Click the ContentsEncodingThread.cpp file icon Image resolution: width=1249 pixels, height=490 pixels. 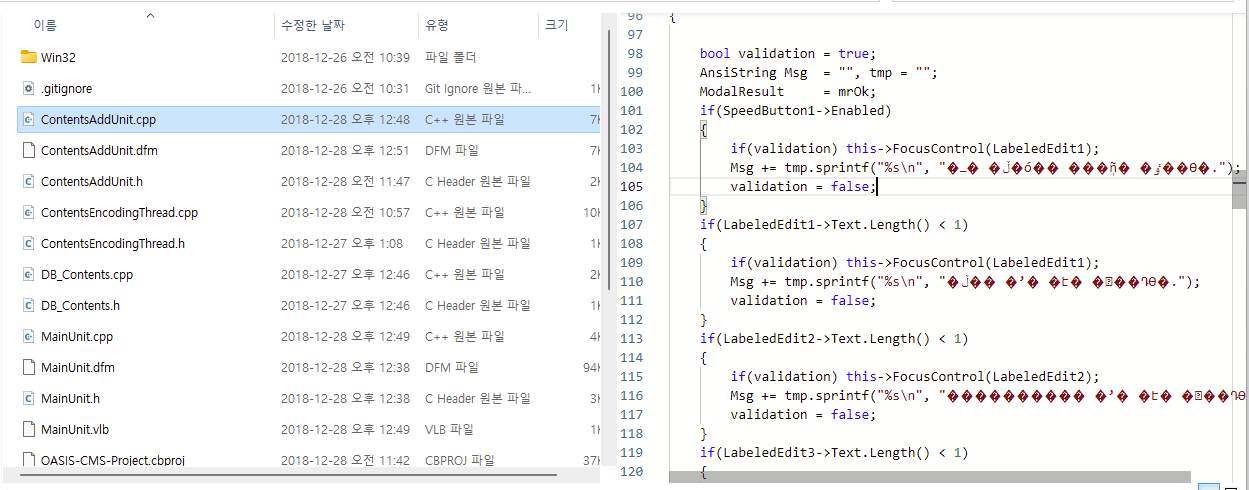28,212
